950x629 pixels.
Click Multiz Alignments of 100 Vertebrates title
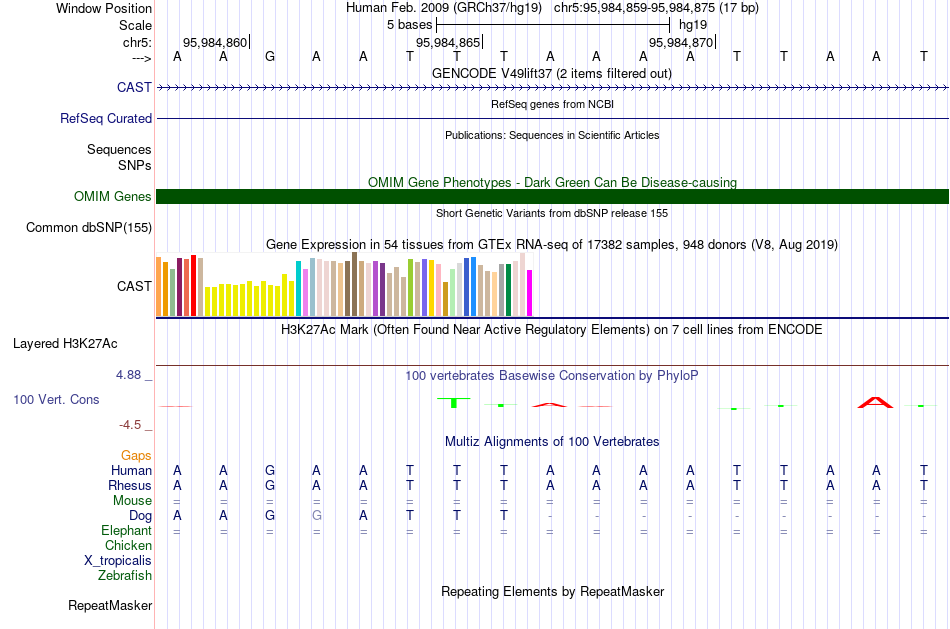tap(552, 442)
